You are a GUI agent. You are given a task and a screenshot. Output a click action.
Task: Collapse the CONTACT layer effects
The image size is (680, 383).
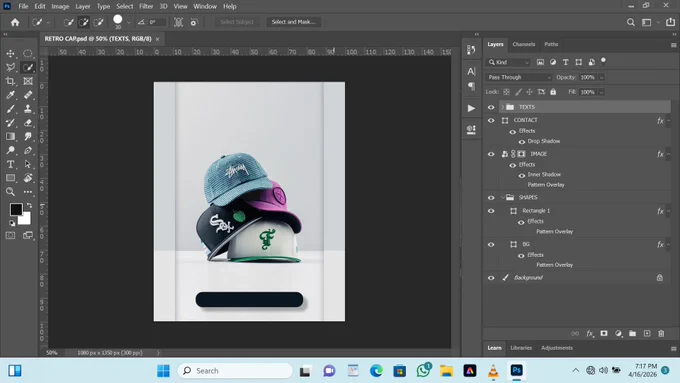[x=668, y=121]
